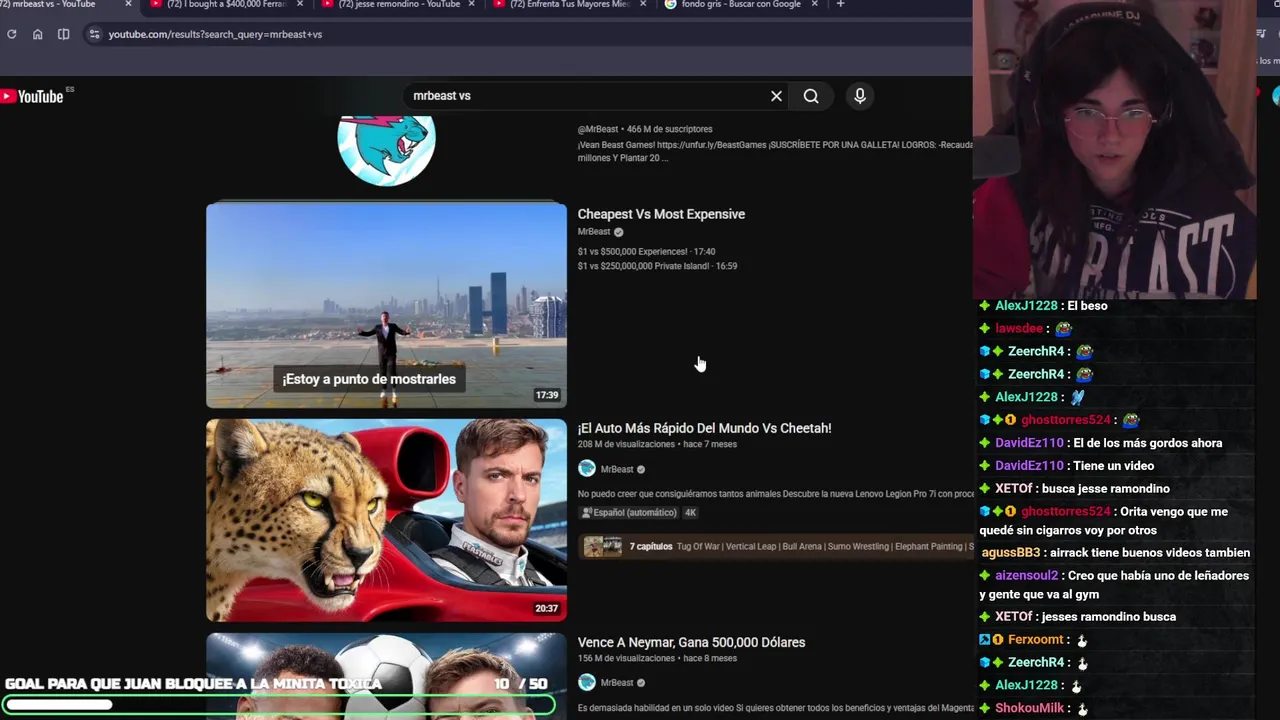Click the site info icon in address bar
The image size is (1280, 720).
coord(94,34)
